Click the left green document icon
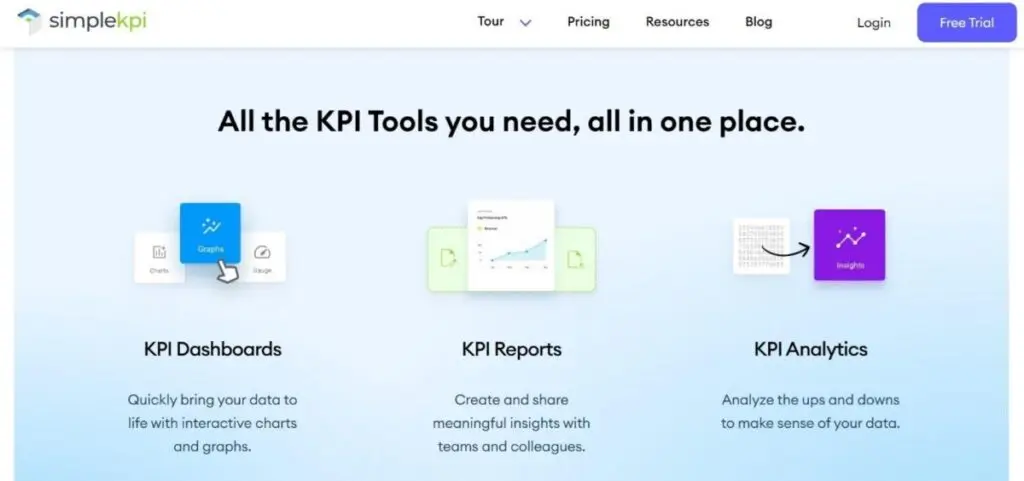The image size is (1024, 481). click(447, 259)
